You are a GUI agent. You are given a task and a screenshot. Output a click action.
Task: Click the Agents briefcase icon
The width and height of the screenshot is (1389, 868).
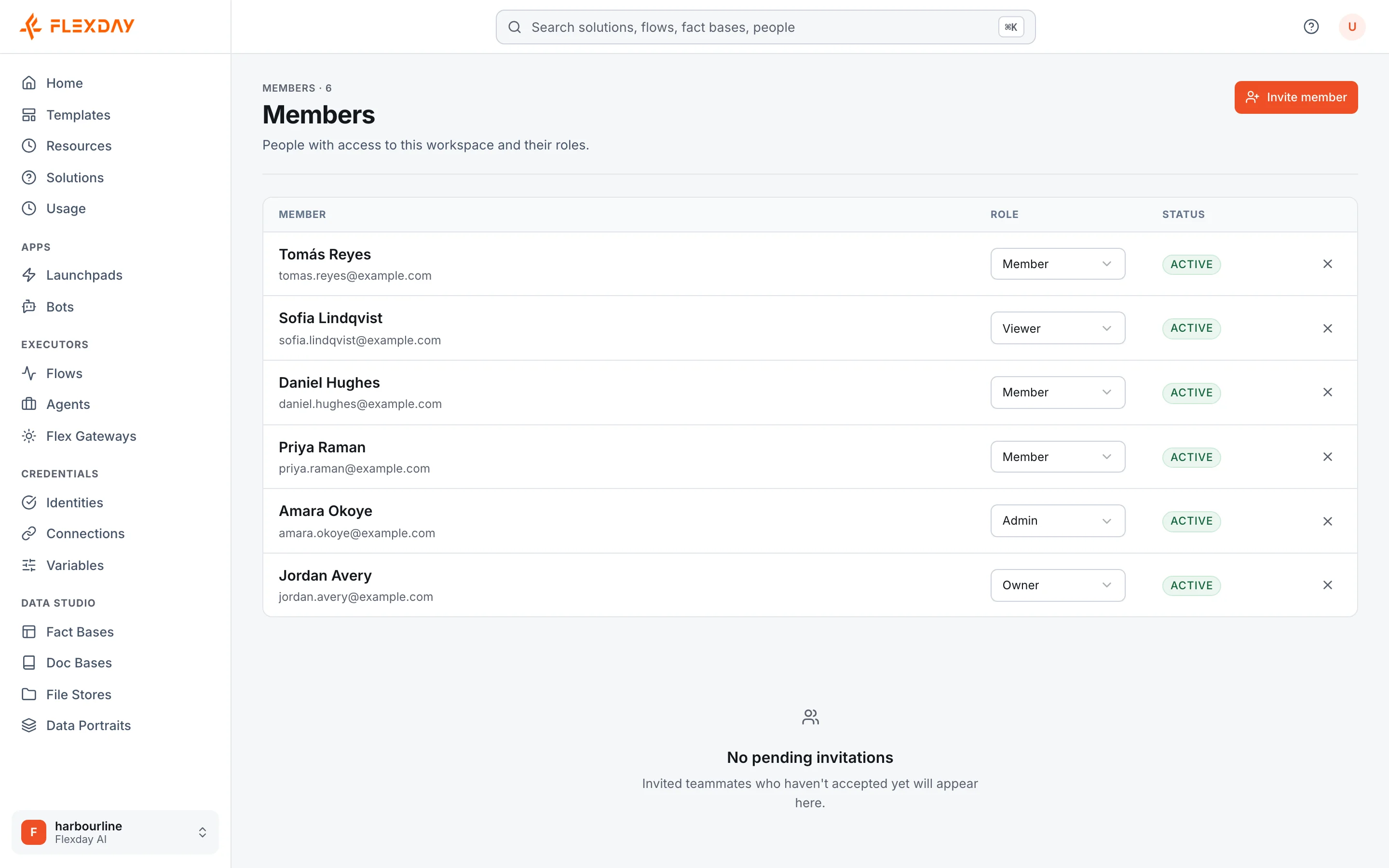click(29, 404)
